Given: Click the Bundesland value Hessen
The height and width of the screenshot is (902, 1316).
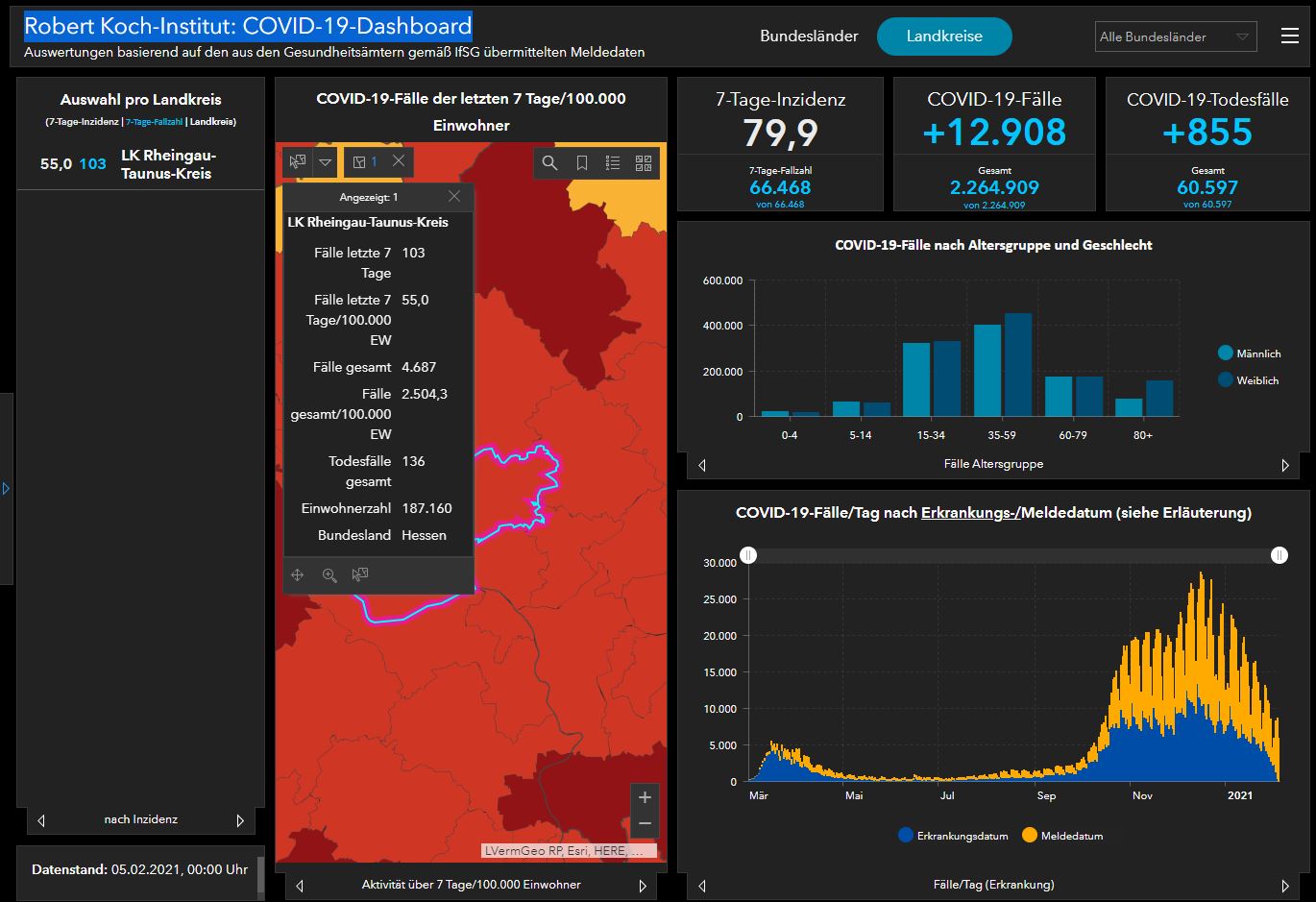Looking at the screenshot, I should [x=424, y=535].
